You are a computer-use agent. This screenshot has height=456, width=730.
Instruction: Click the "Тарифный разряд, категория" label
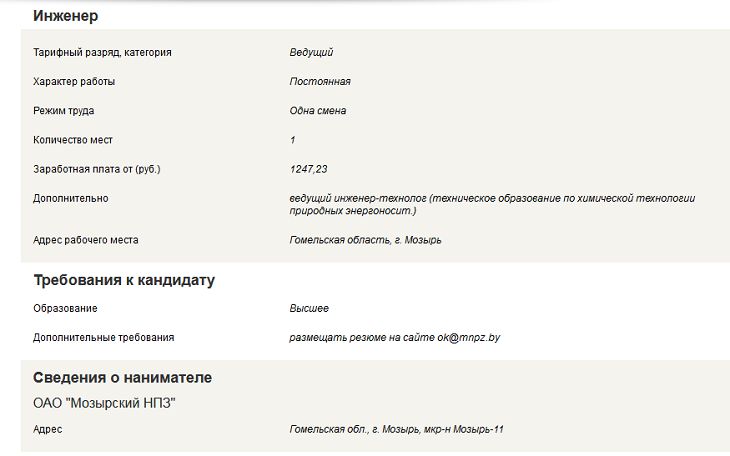(102, 52)
